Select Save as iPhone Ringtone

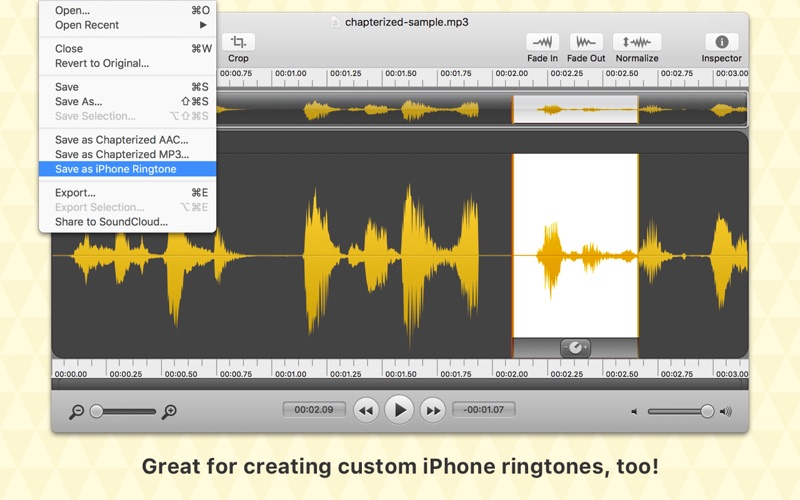coord(115,169)
